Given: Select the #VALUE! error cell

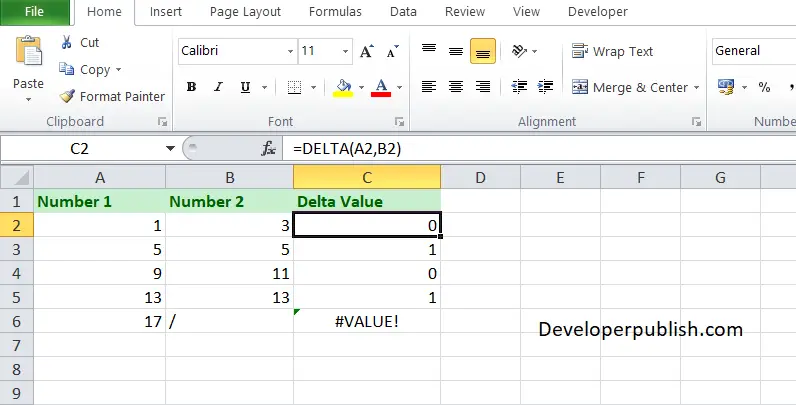Looking at the screenshot, I should [x=367, y=321].
